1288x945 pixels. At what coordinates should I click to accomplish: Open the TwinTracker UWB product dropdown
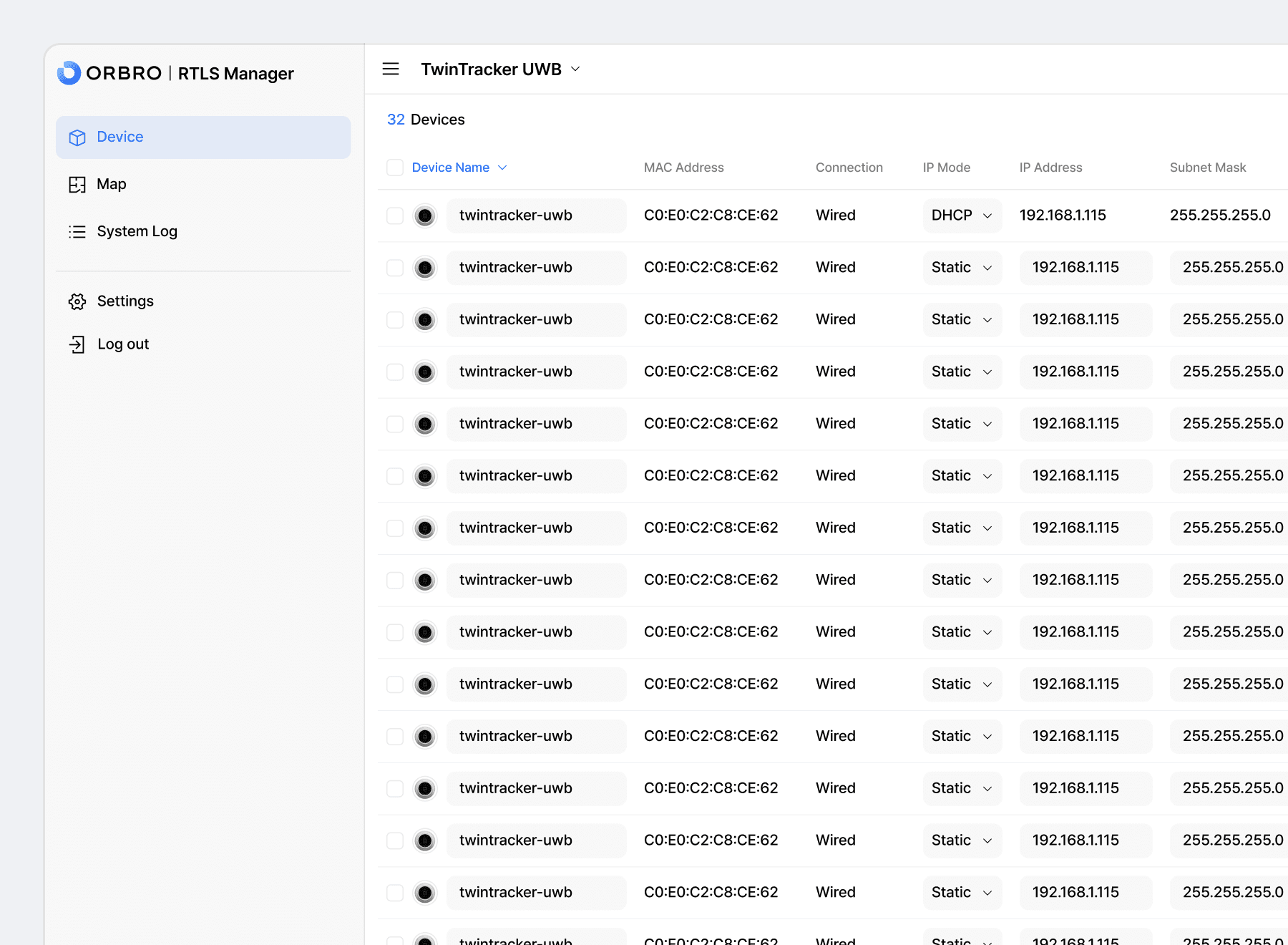pyautogui.click(x=500, y=69)
